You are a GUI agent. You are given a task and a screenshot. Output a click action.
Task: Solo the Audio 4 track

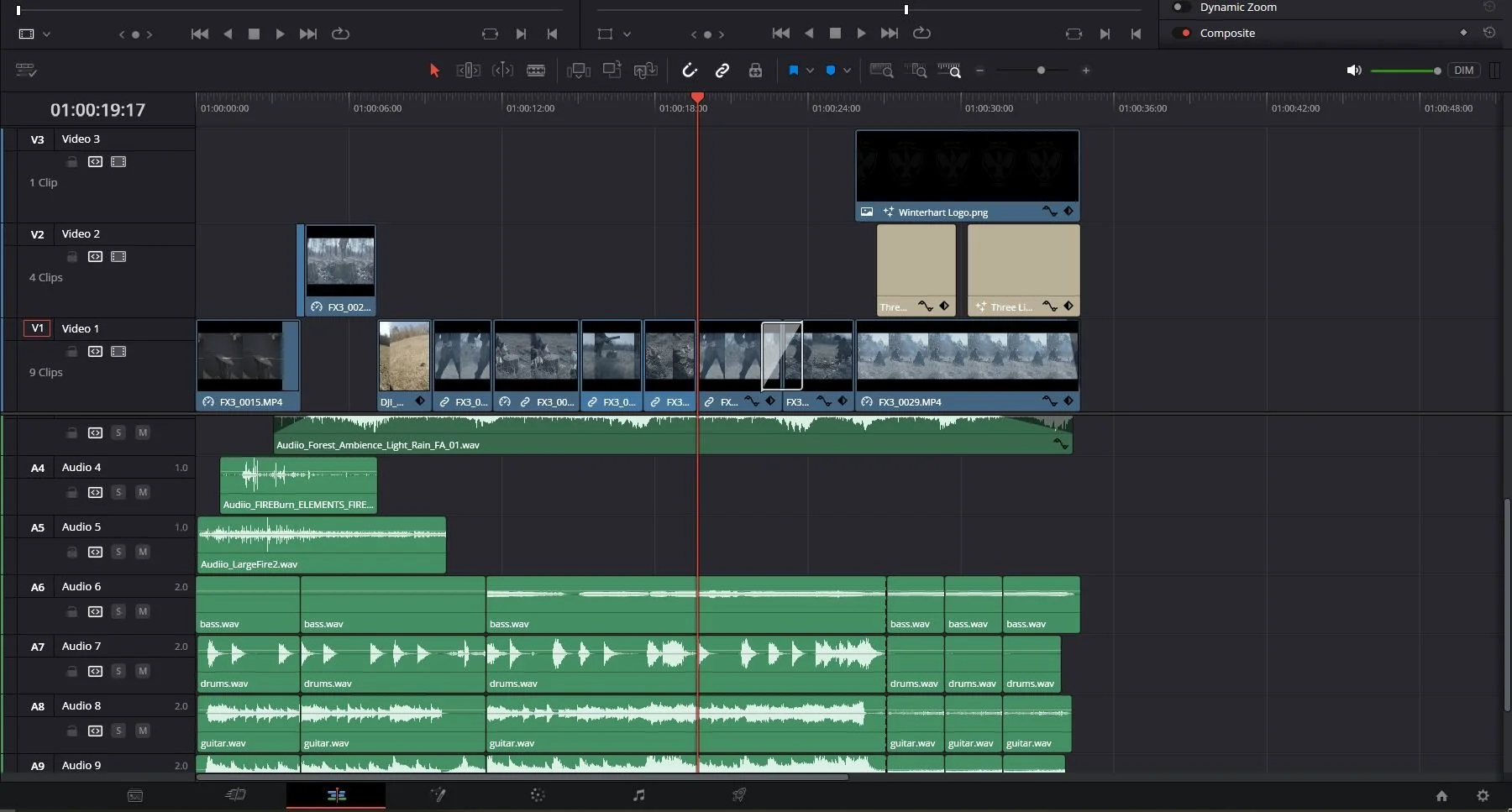[x=118, y=492]
